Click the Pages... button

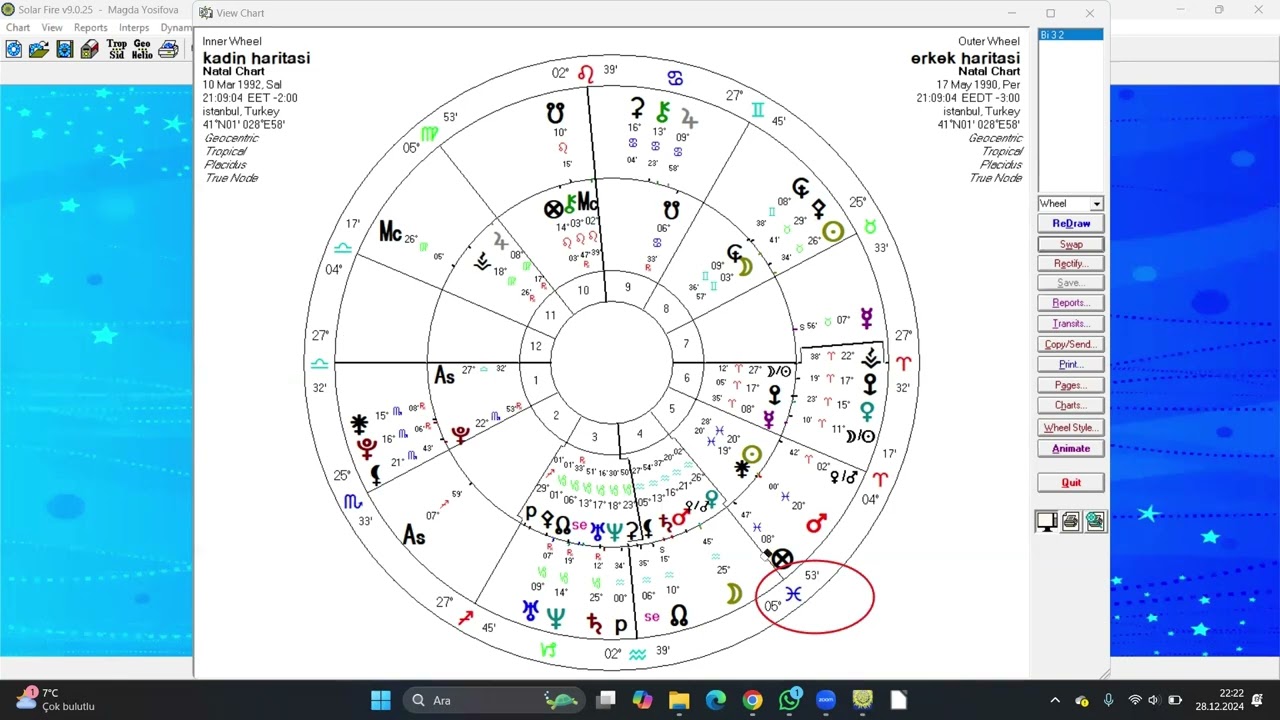pyautogui.click(x=1071, y=385)
